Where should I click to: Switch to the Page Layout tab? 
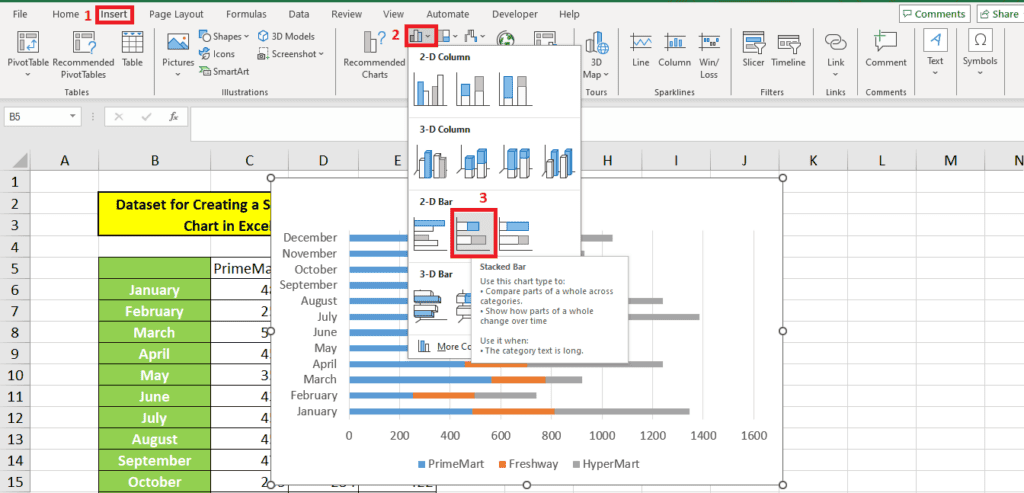tap(176, 14)
